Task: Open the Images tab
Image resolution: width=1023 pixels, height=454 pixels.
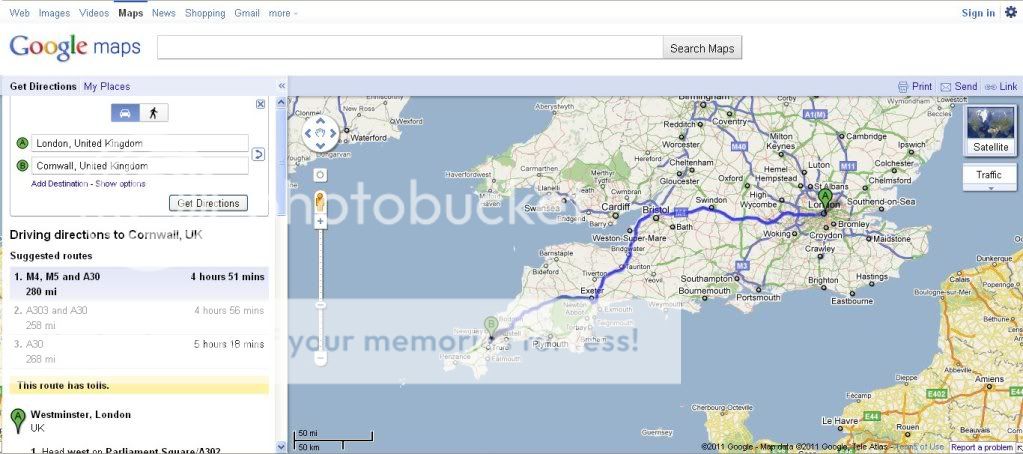Action: pos(54,13)
